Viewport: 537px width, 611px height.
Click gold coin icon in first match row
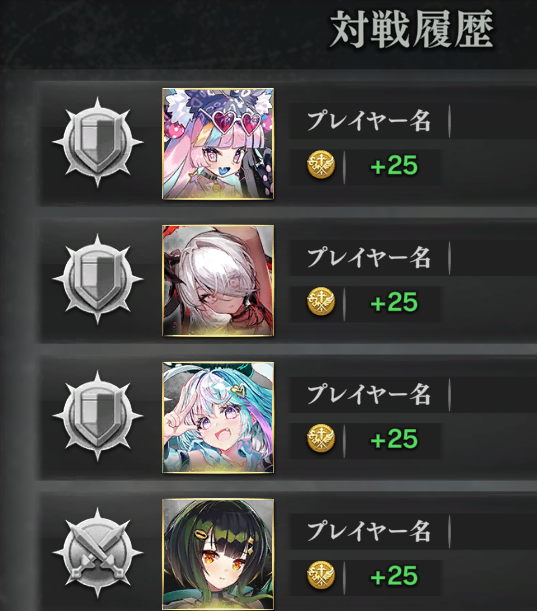point(321,165)
